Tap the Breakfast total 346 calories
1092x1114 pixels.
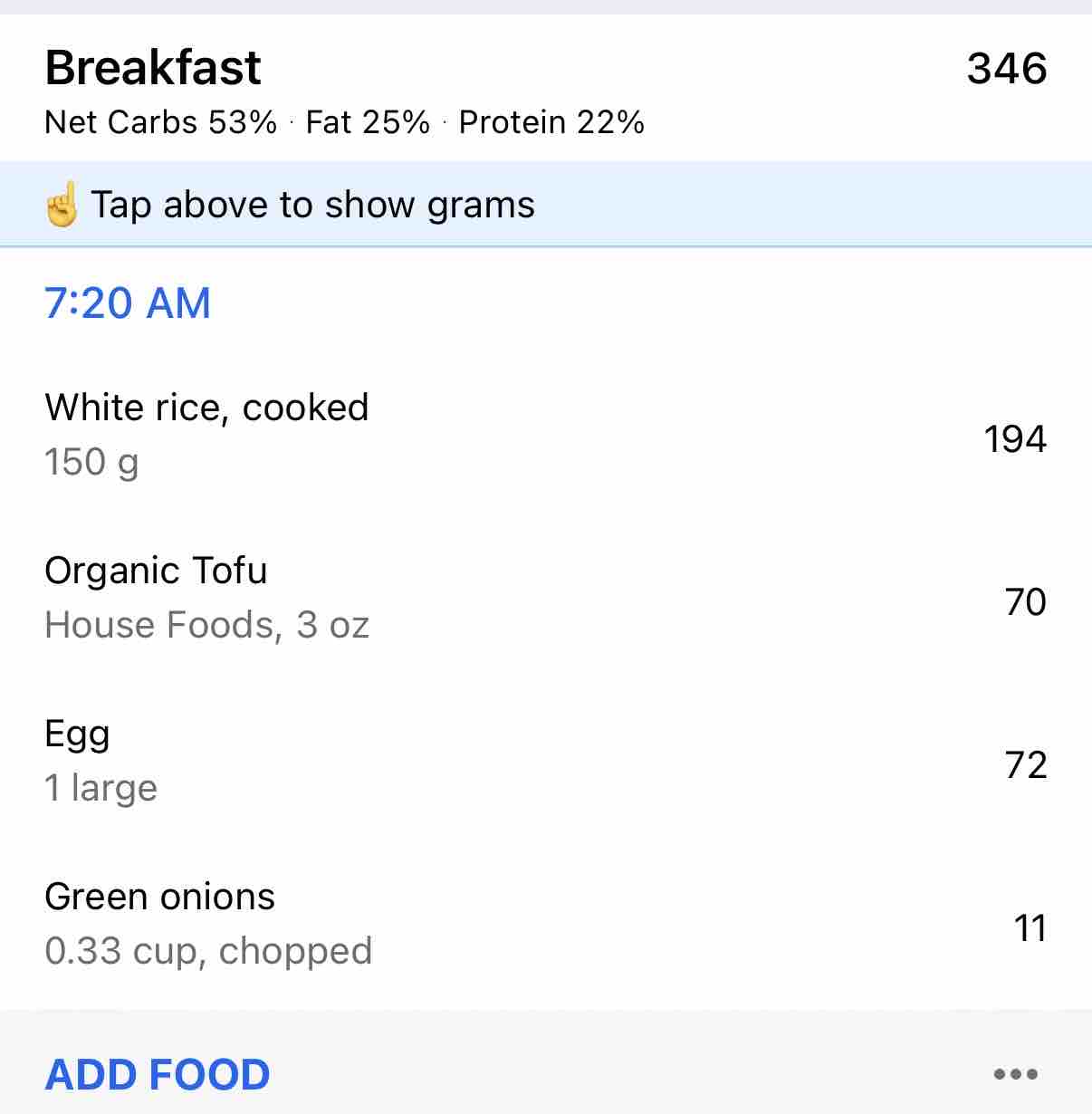pos(1007,69)
